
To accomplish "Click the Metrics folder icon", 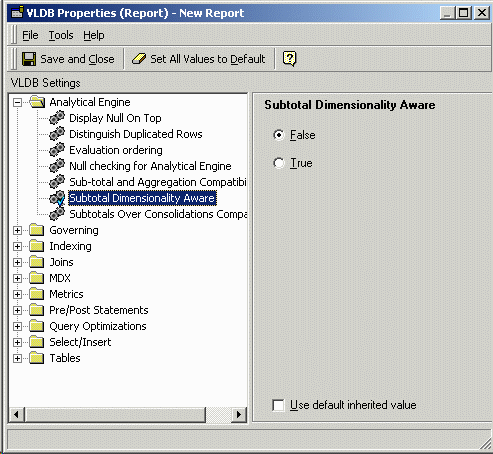I will click(36, 294).
